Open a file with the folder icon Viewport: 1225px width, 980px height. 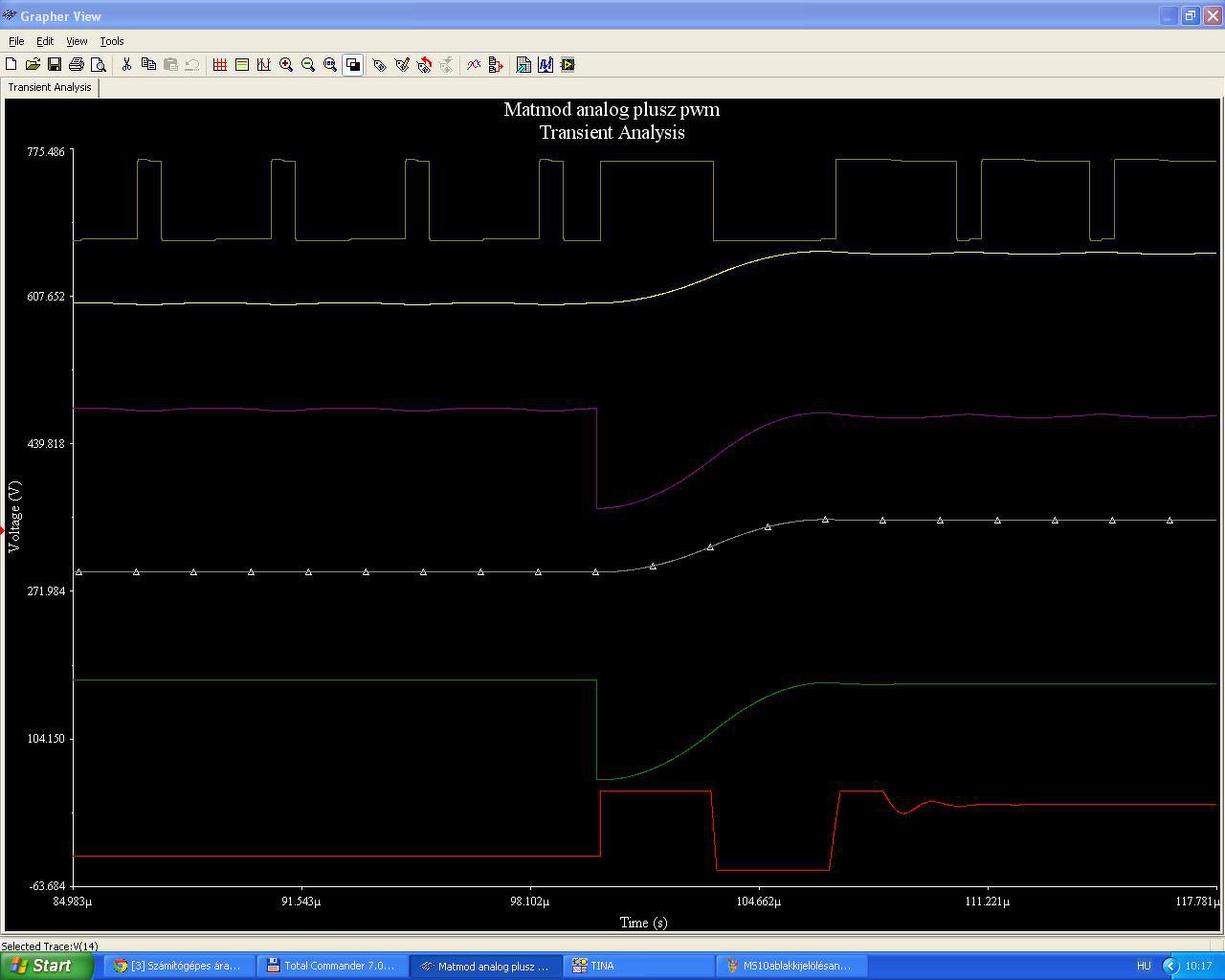point(33,64)
